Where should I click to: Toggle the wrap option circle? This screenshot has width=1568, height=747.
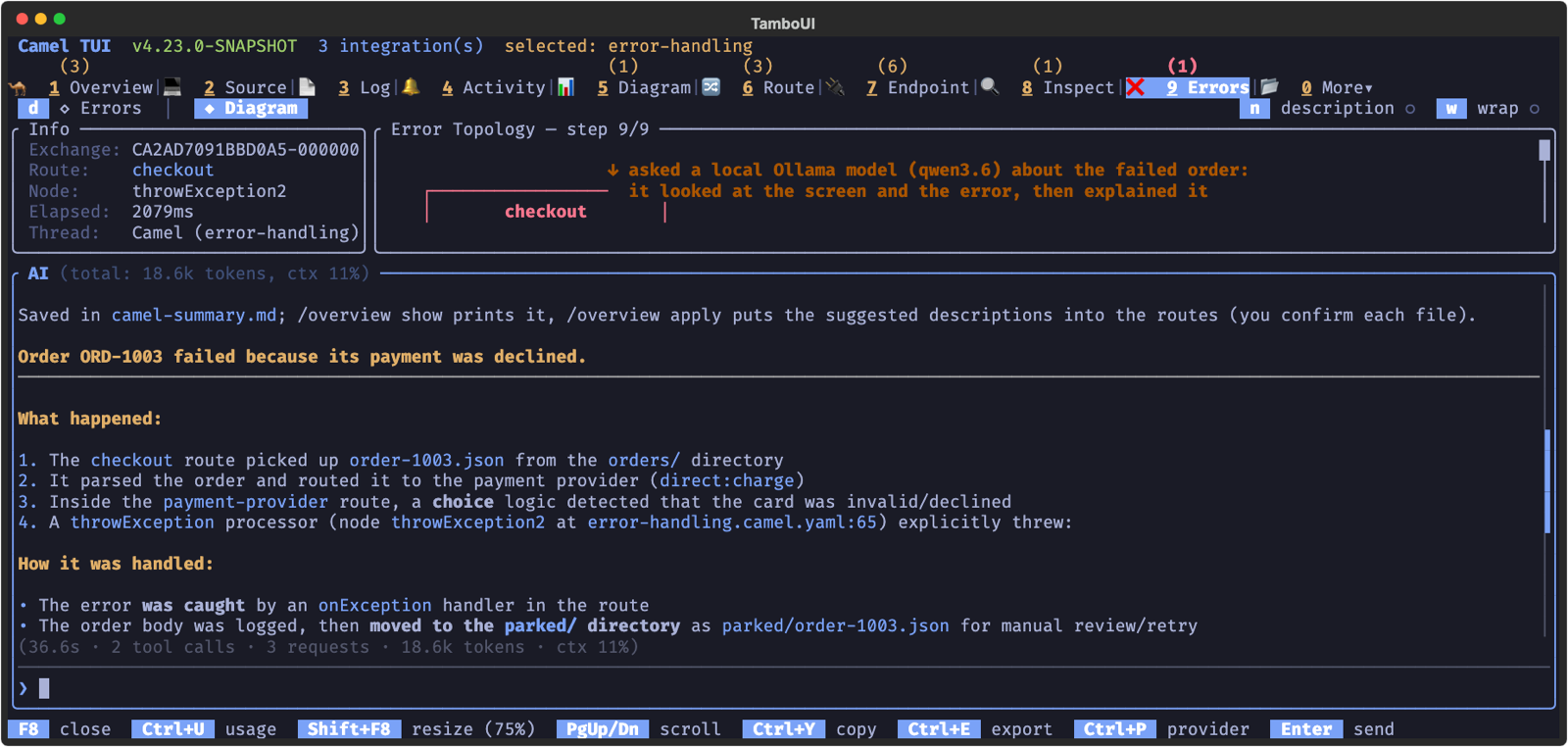click(x=1535, y=109)
